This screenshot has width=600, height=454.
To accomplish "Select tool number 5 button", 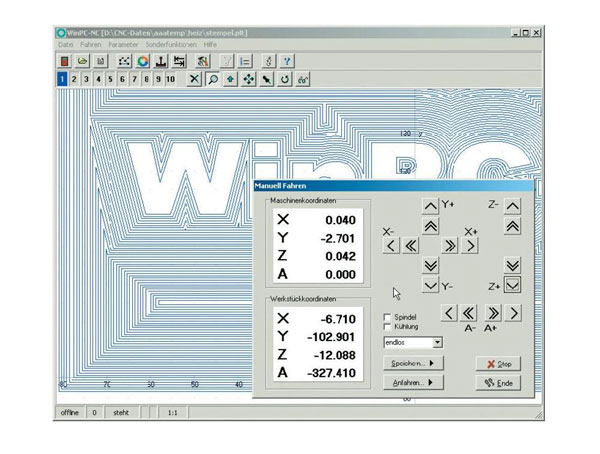I will [110, 79].
